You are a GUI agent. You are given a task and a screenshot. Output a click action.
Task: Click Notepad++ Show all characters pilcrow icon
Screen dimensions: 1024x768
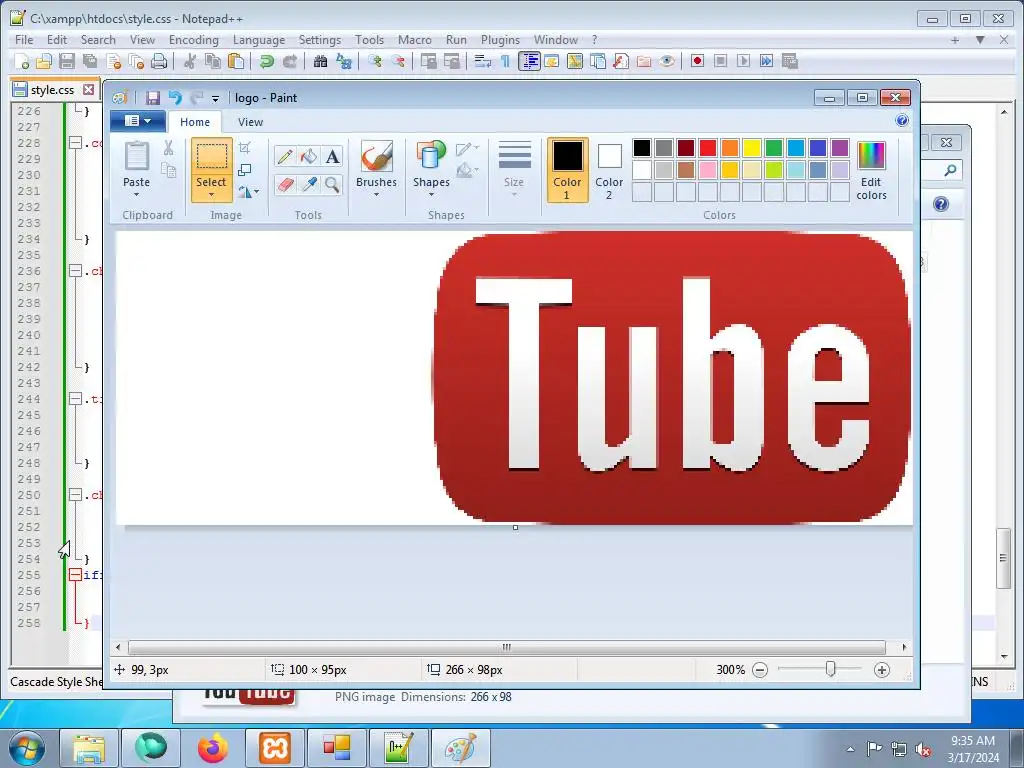pyautogui.click(x=505, y=61)
